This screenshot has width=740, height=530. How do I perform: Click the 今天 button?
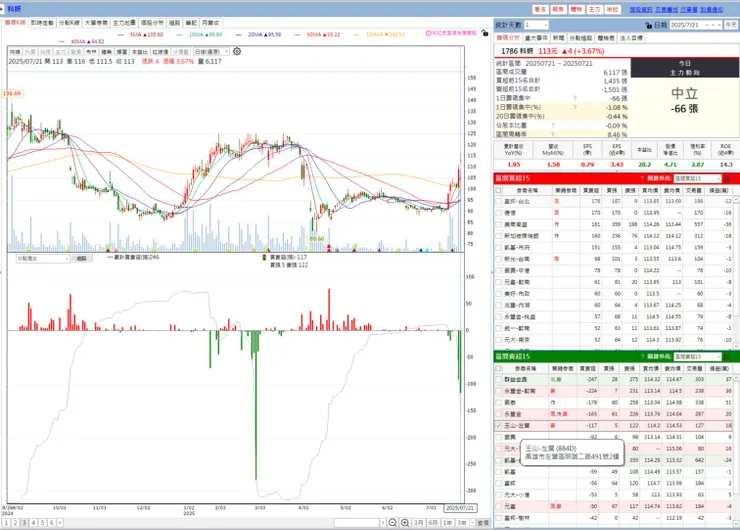coord(731,25)
